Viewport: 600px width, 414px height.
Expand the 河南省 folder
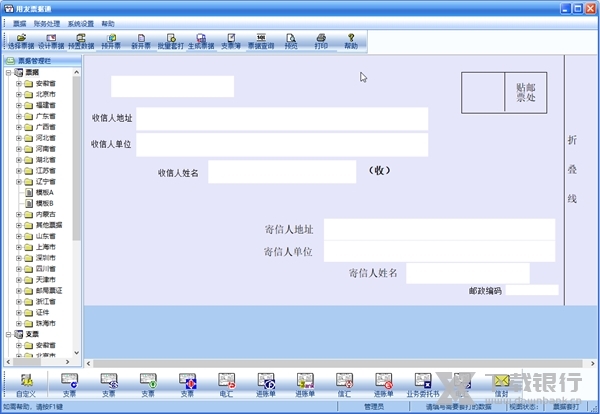[x=18, y=149]
